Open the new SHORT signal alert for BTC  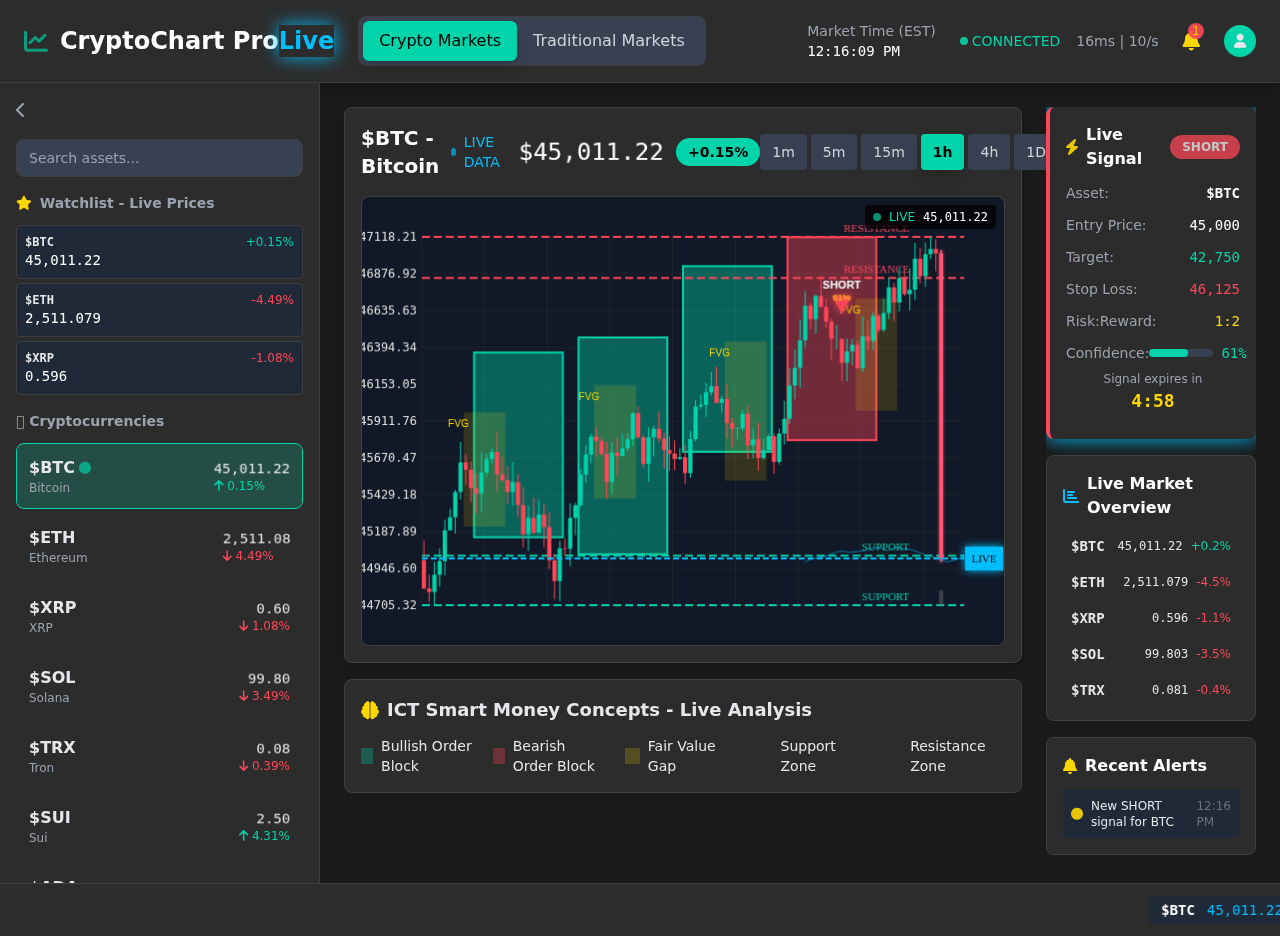(1150, 813)
